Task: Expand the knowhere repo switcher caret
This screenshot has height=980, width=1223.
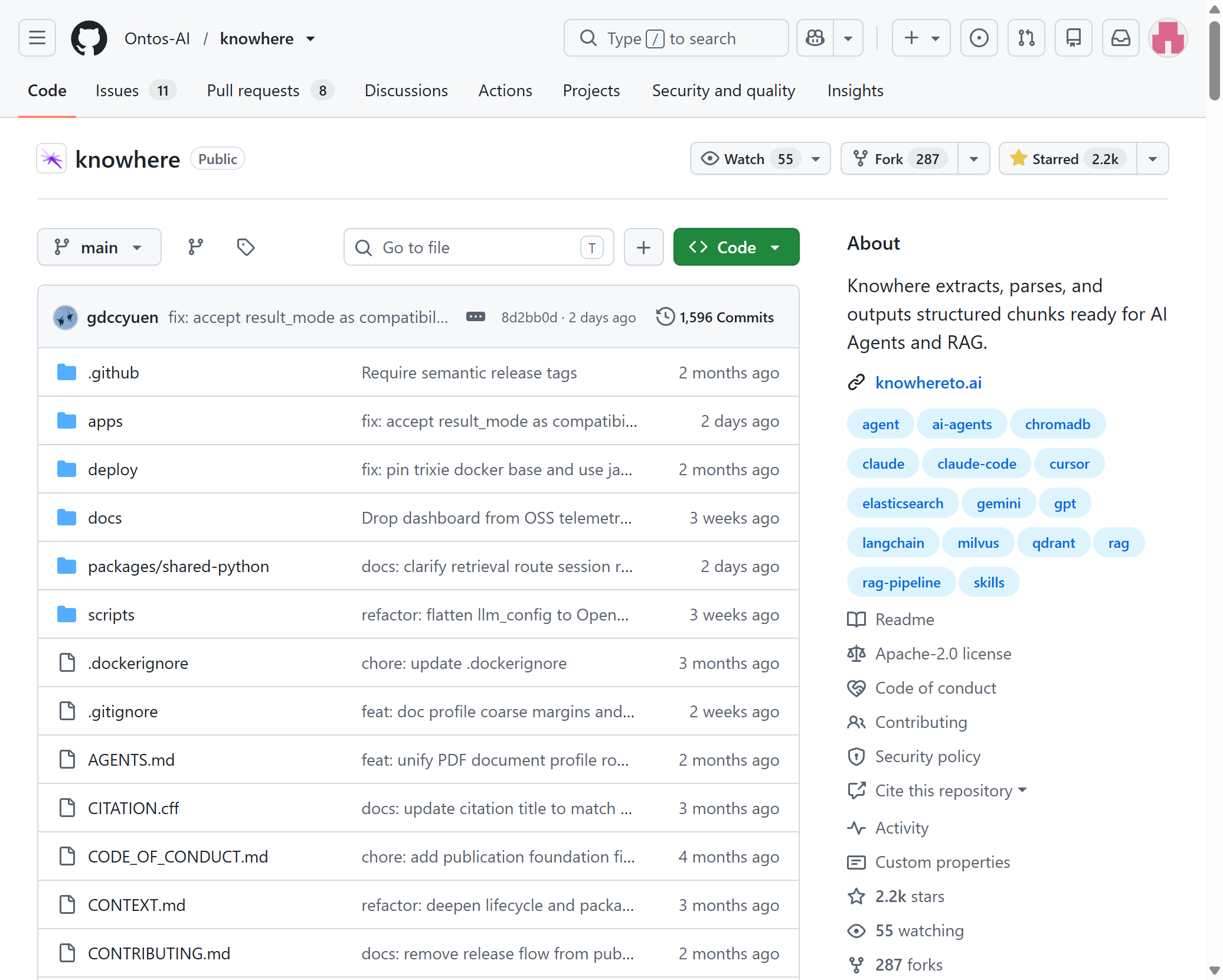Action: [x=310, y=39]
